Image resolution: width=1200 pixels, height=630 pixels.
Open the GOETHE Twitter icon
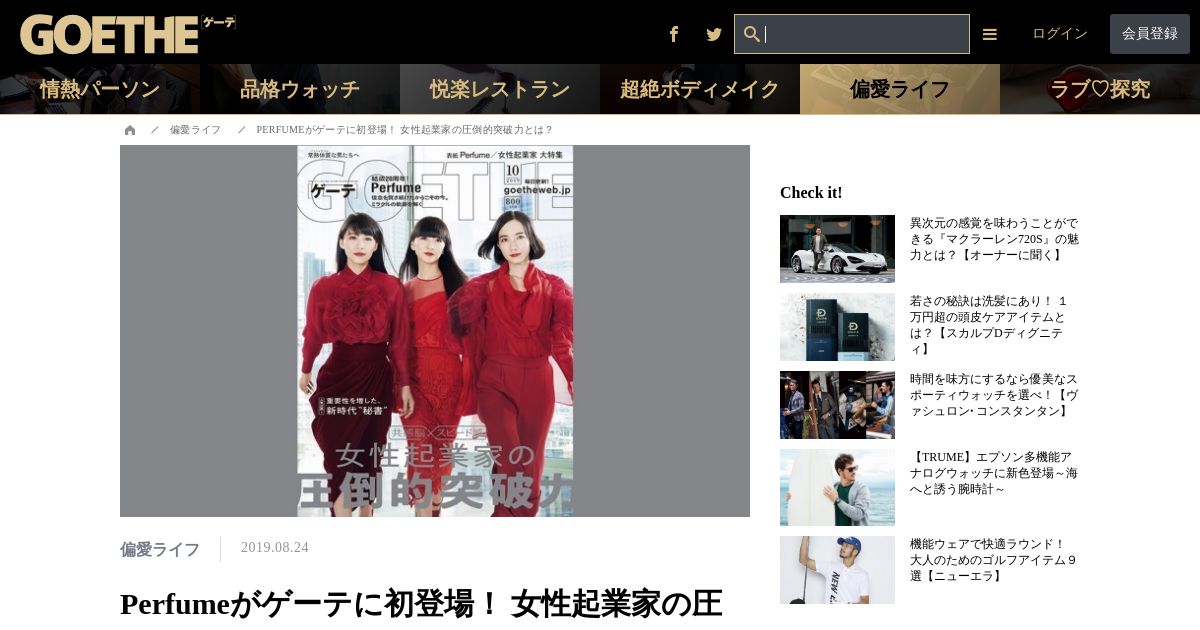(x=714, y=34)
